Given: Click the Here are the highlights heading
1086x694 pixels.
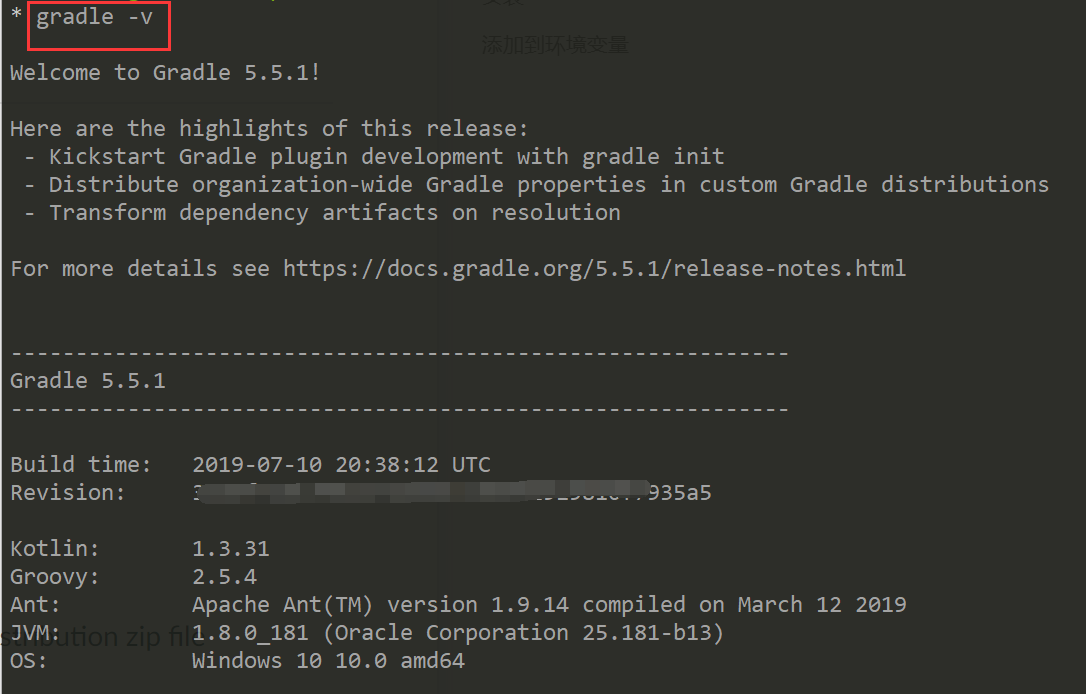Looking at the screenshot, I should (x=268, y=129).
